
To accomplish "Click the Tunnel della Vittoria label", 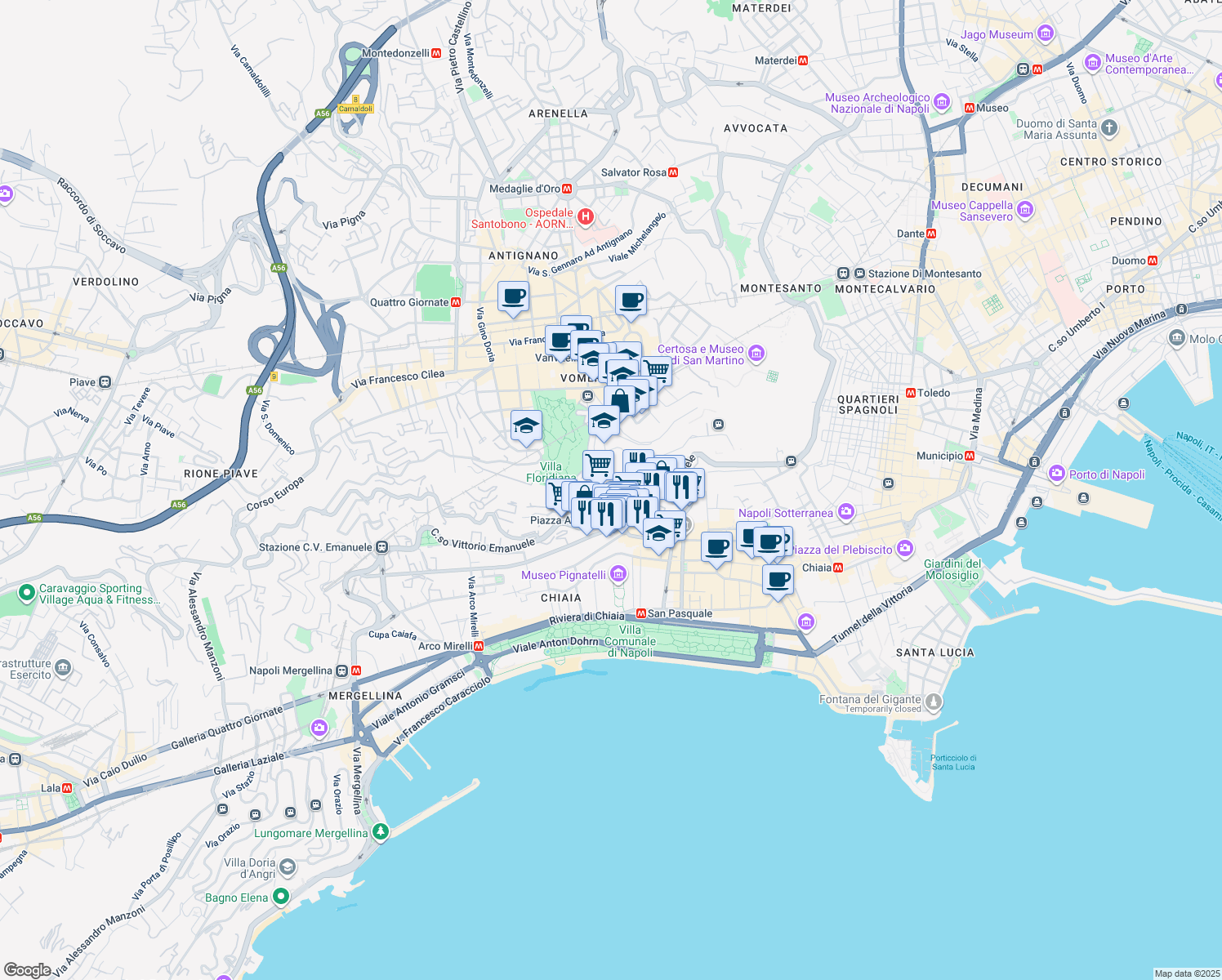I will point(872,613).
